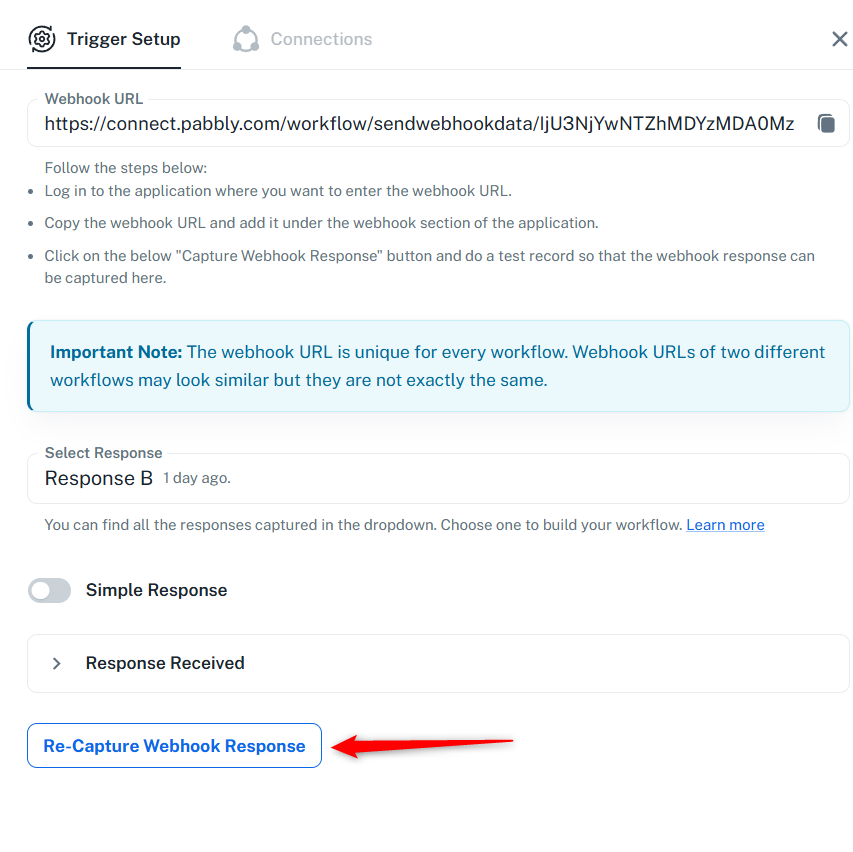Click the "1 day ago" timestamp
This screenshot has height=852, width=853.
point(197,479)
